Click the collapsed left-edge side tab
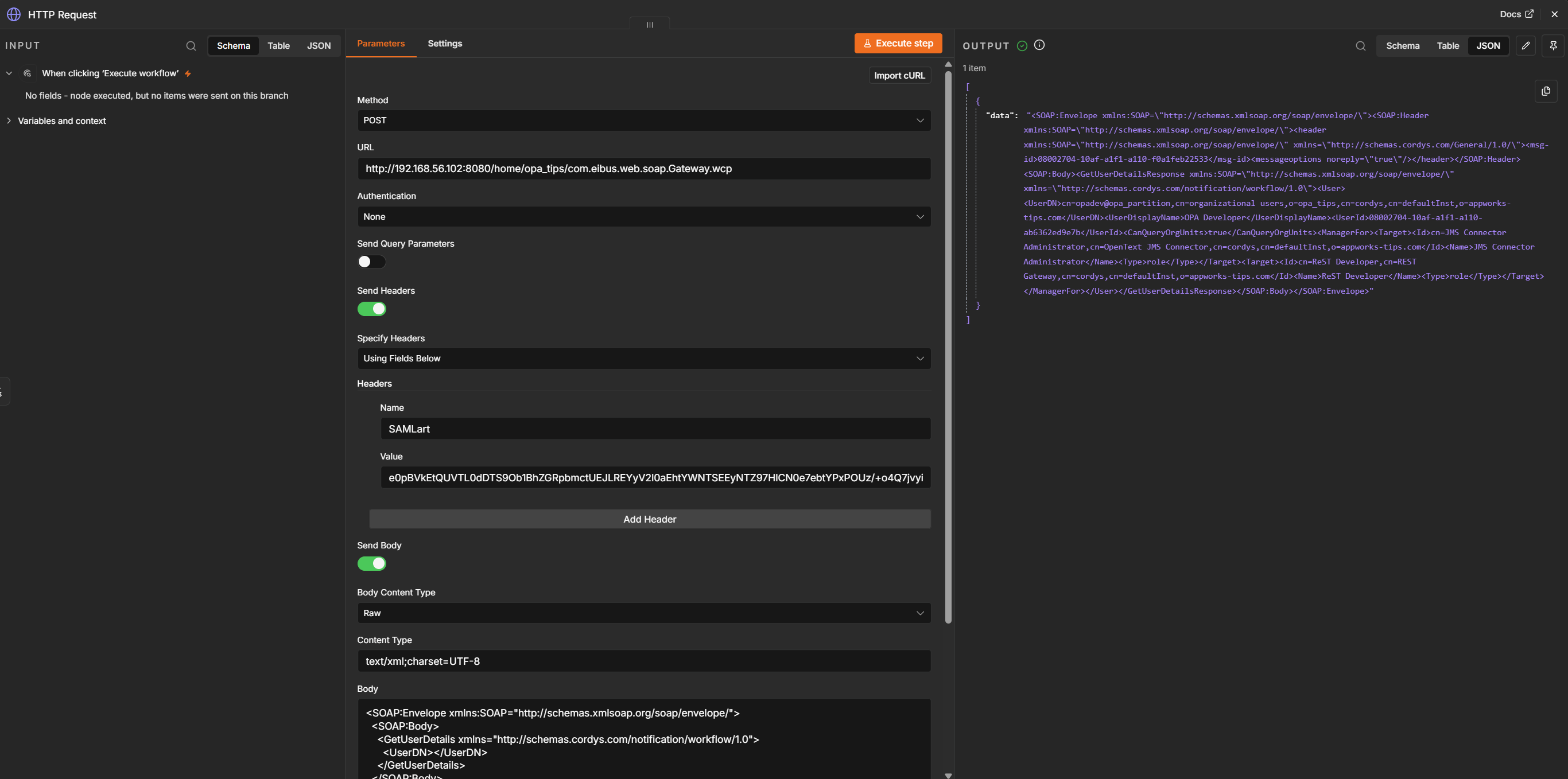Viewport: 1568px width, 779px height. [x=3, y=391]
